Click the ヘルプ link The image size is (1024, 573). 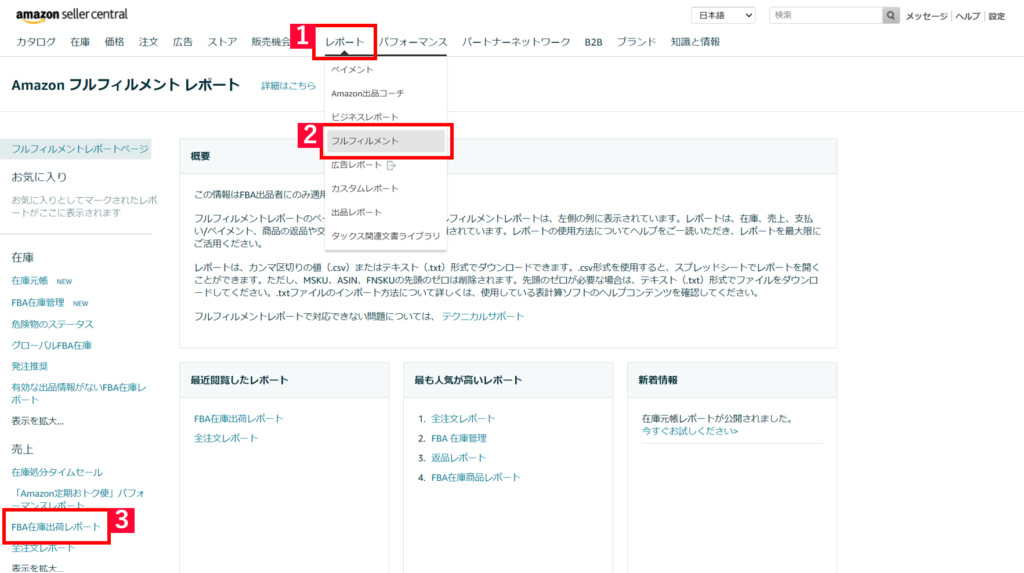pos(968,16)
